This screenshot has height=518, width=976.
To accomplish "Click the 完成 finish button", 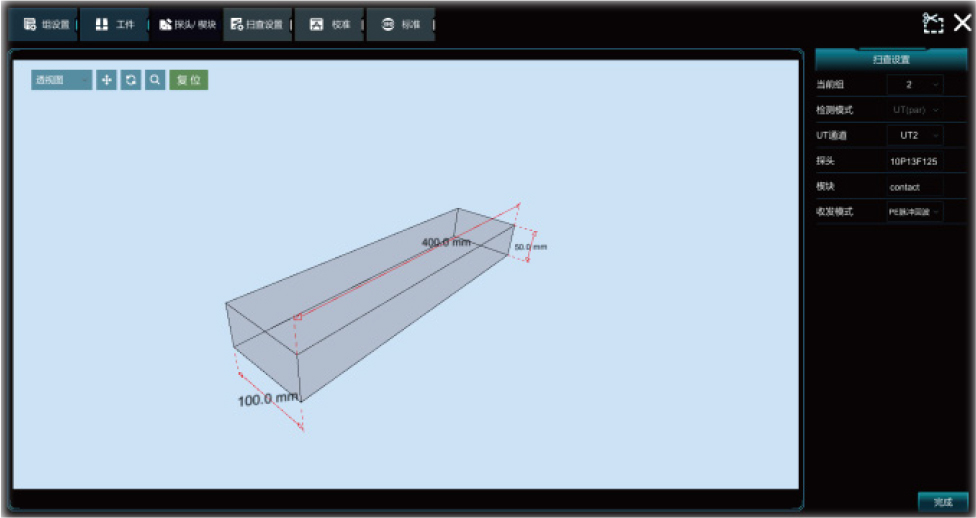I will tap(943, 502).
